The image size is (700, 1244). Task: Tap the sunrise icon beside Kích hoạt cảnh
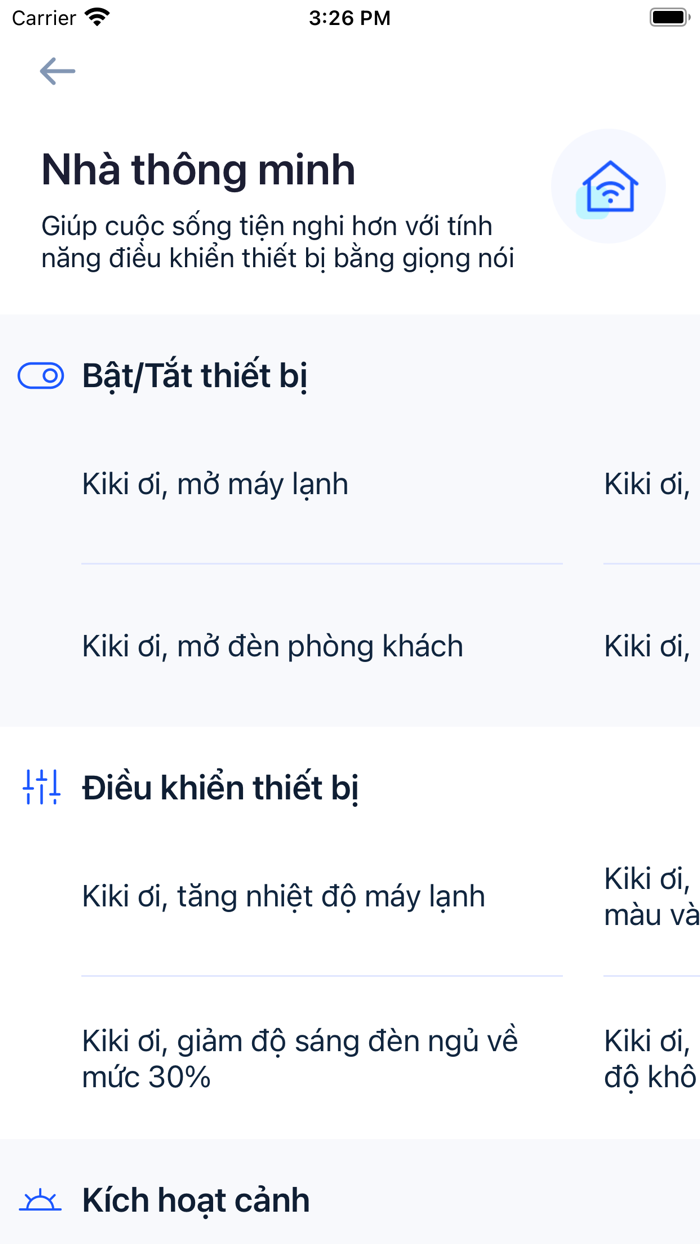pyautogui.click(x=40, y=1200)
